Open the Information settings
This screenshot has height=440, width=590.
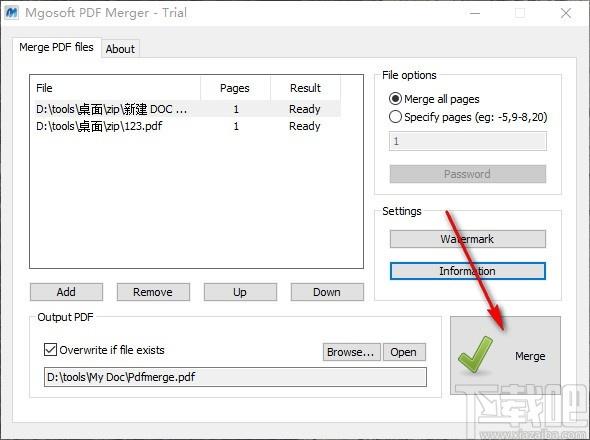[x=468, y=271]
